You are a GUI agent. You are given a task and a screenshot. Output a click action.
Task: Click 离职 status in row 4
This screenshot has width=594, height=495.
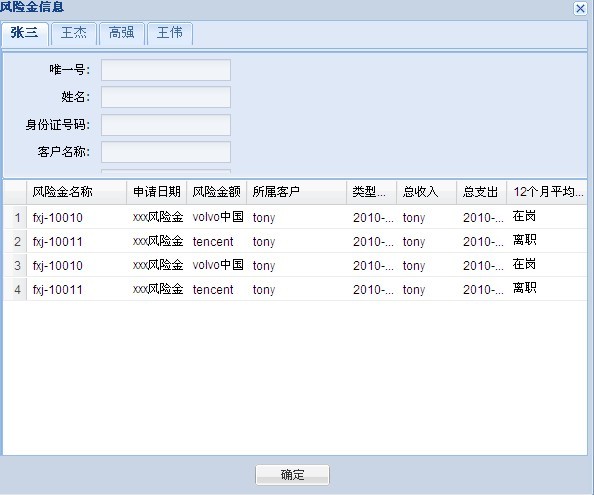[524, 288]
